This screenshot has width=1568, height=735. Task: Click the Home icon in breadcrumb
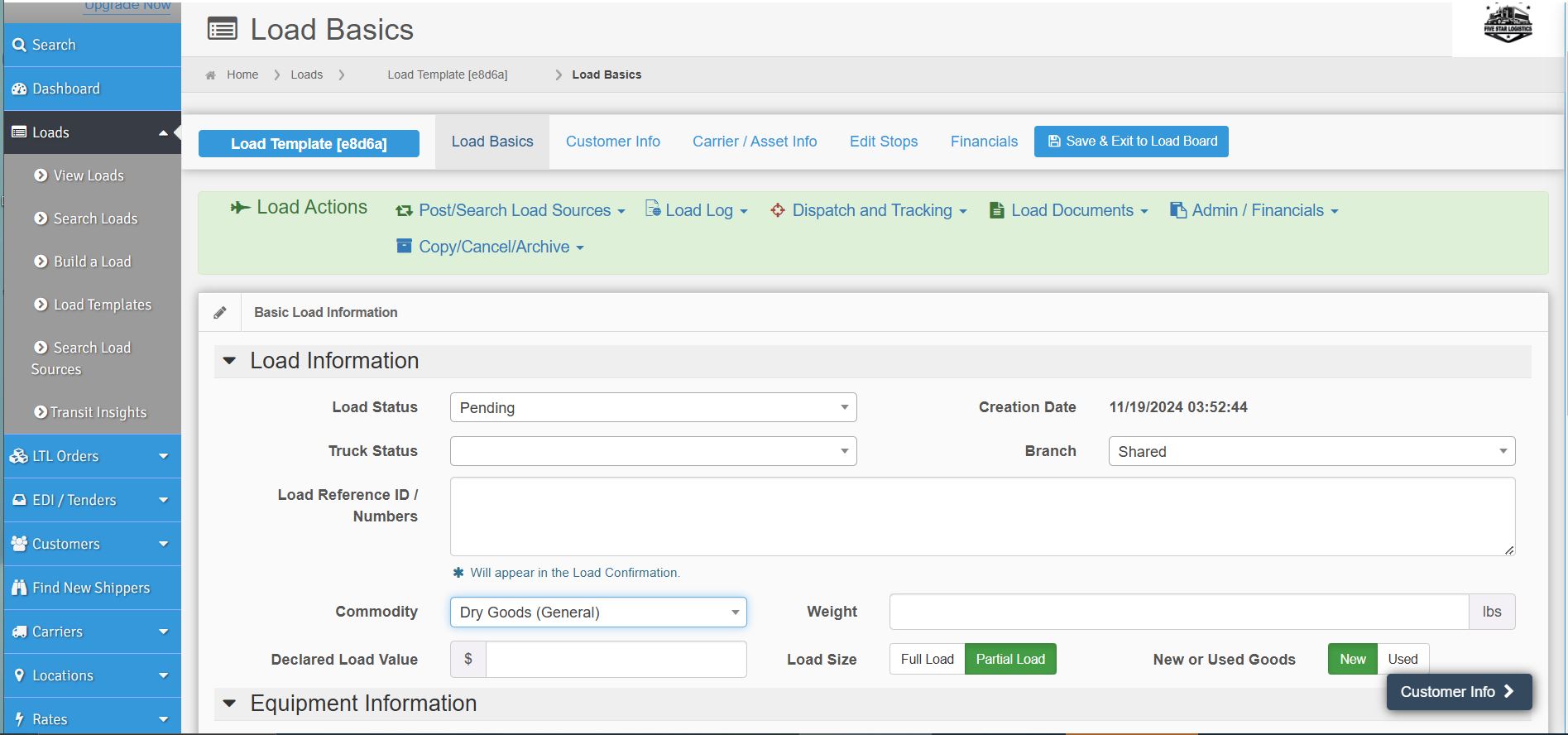tap(210, 75)
